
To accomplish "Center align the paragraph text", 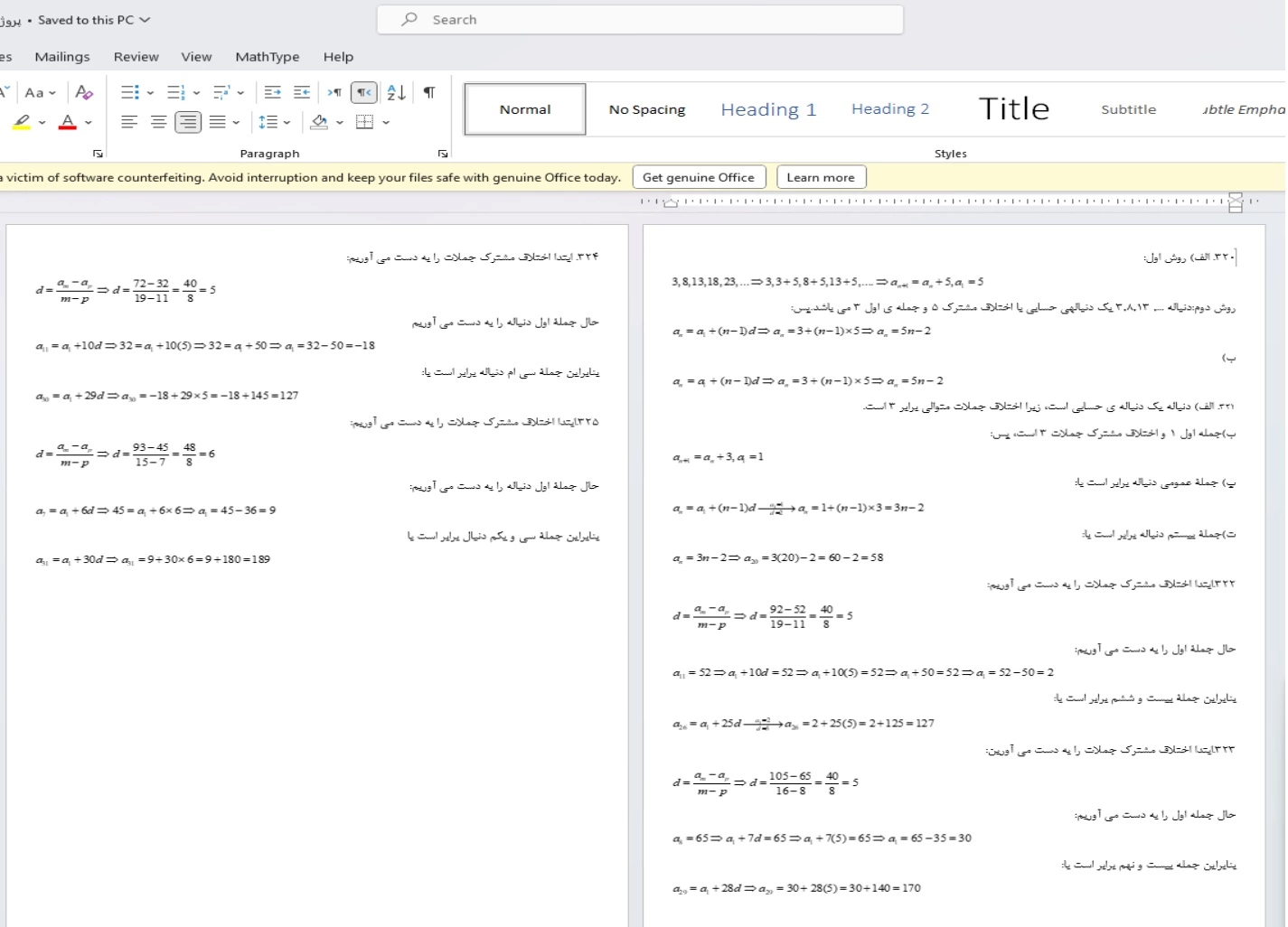I will pyautogui.click(x=158, y=122).
